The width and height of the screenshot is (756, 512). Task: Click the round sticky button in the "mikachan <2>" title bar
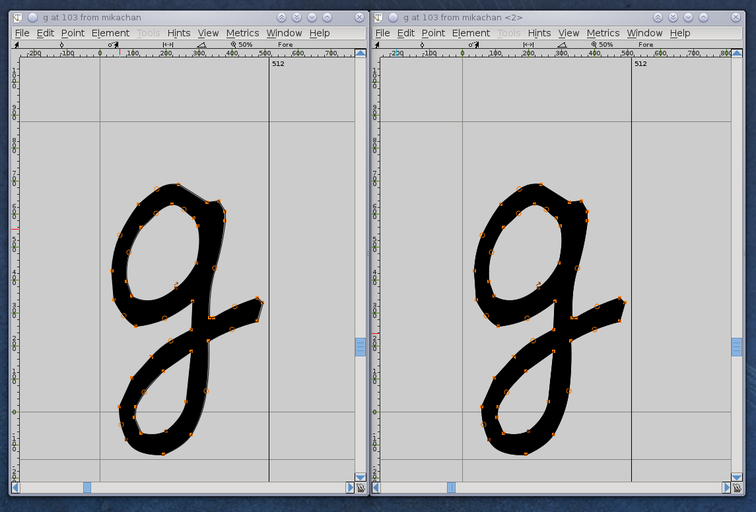click(x=392, y=17)
